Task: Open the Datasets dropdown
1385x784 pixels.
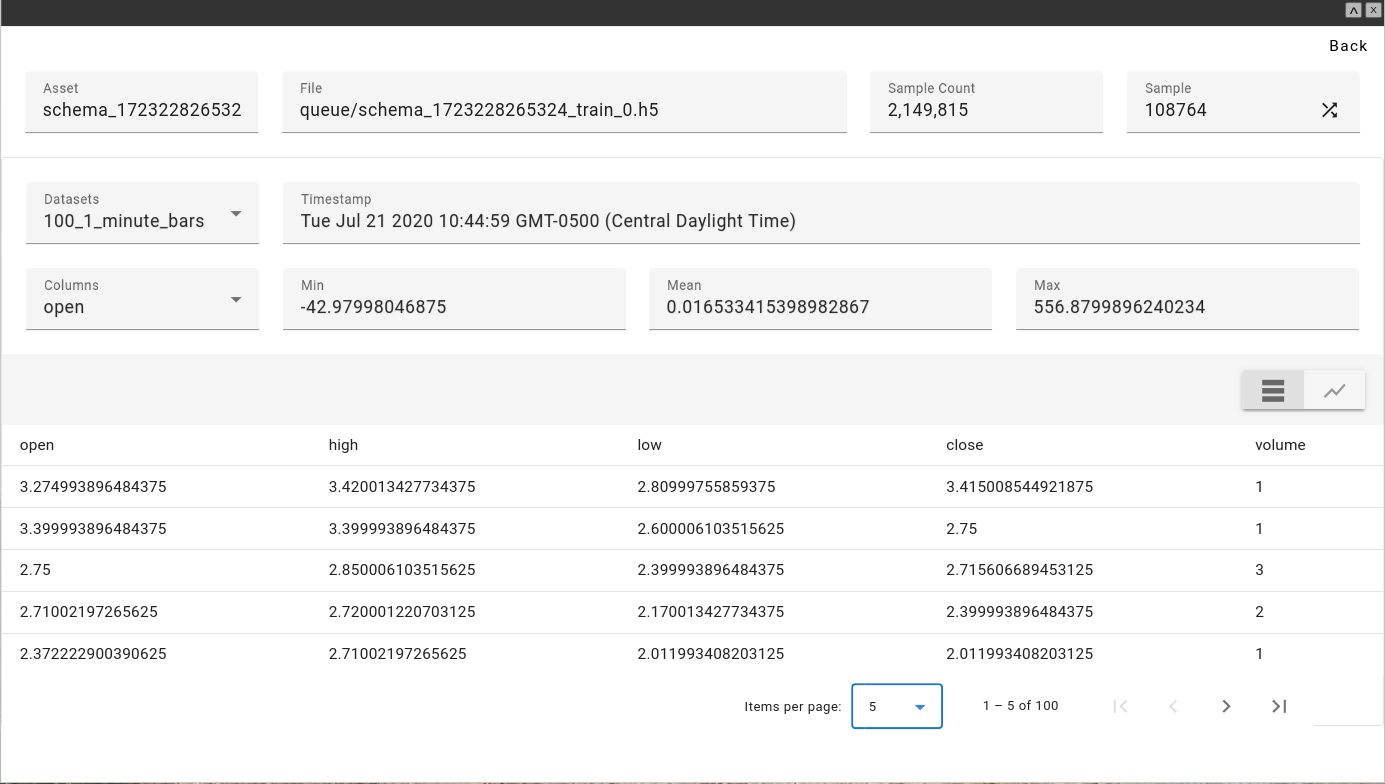Action: 142,213
